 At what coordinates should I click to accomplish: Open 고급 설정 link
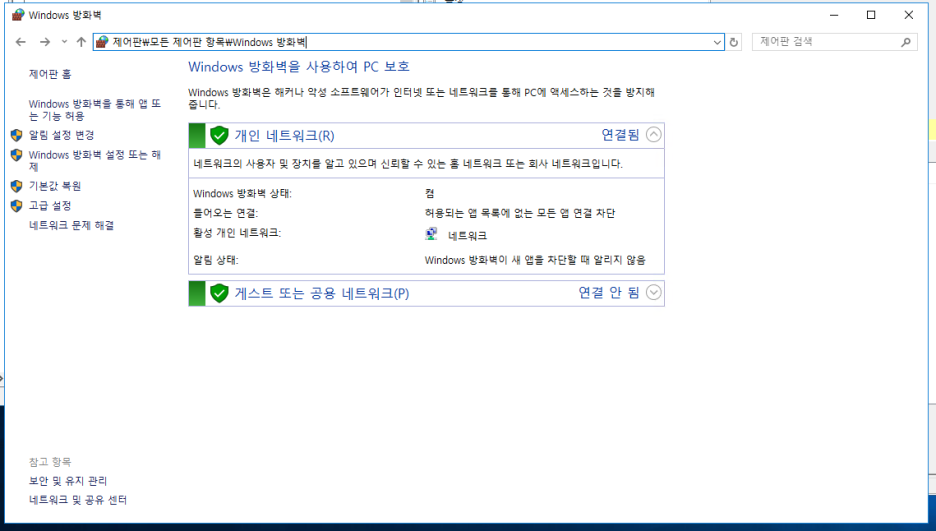50,206
